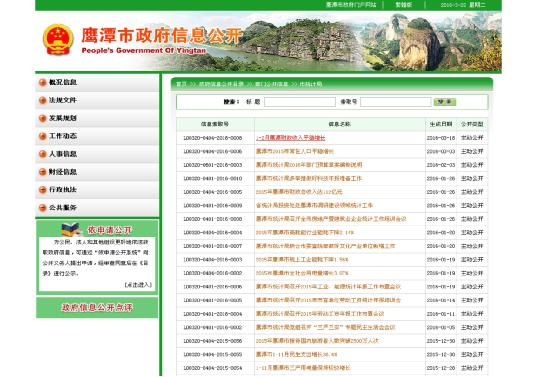Open the 首页 breadcrumb link
Screen dimensions: 555x377
181,84
